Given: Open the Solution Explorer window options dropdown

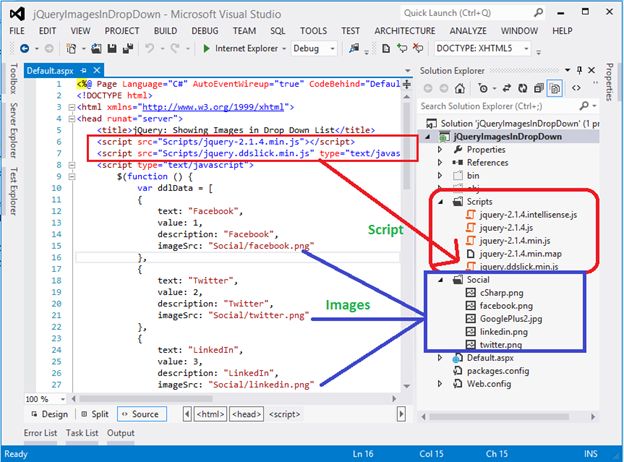Looking at the screenshot, I should click(x=567, y=70).
